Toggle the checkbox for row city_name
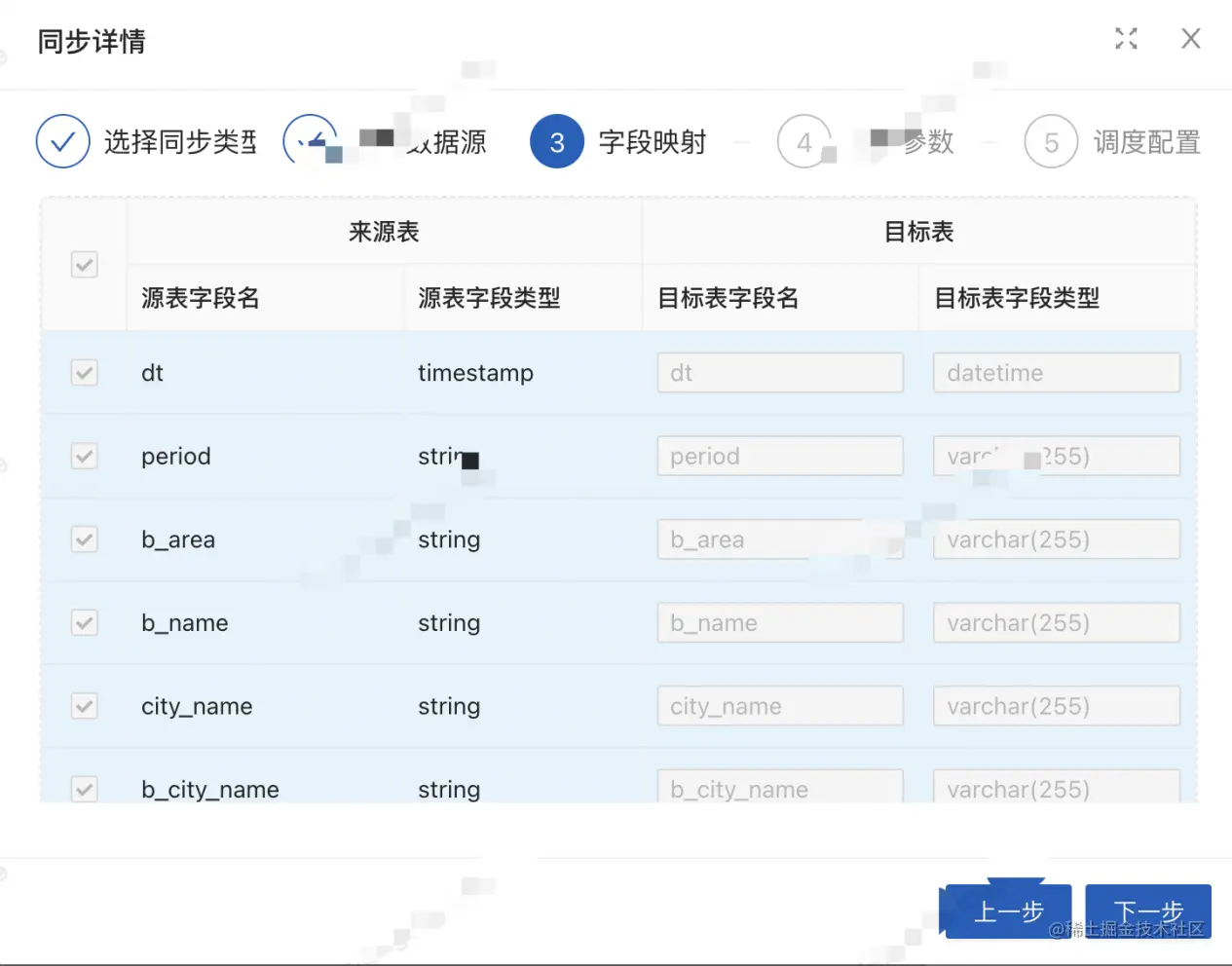Screen dimensions: 1232x966 (85, 706)
